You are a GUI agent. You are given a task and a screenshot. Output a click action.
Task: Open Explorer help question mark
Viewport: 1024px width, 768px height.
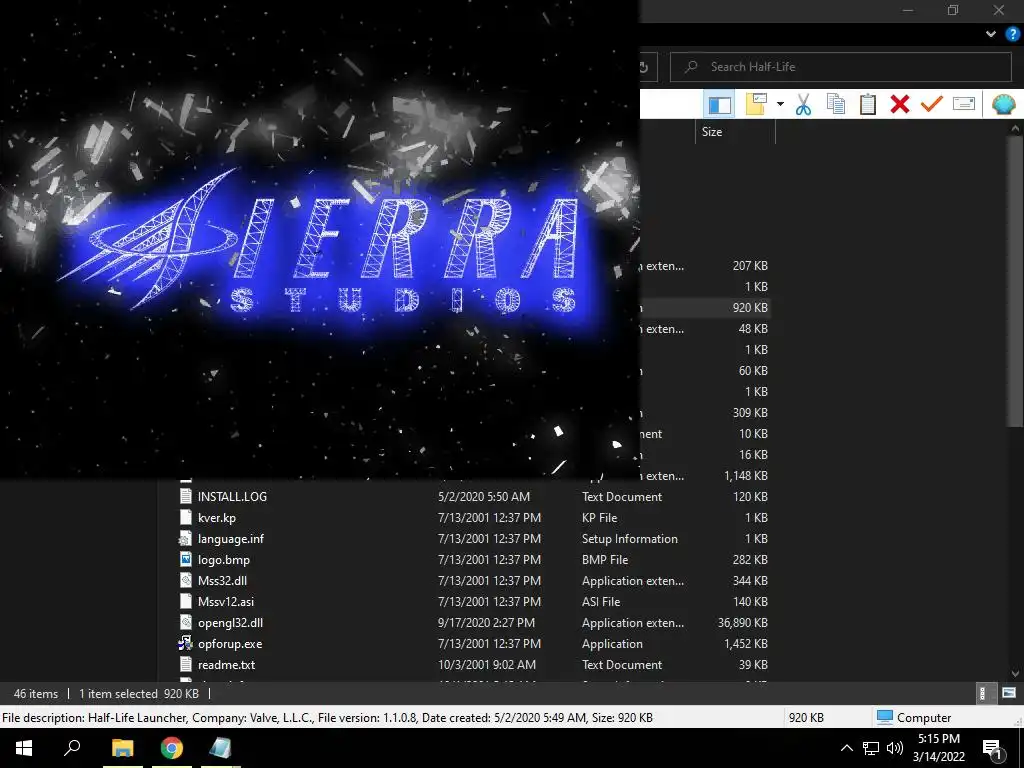1012,34
